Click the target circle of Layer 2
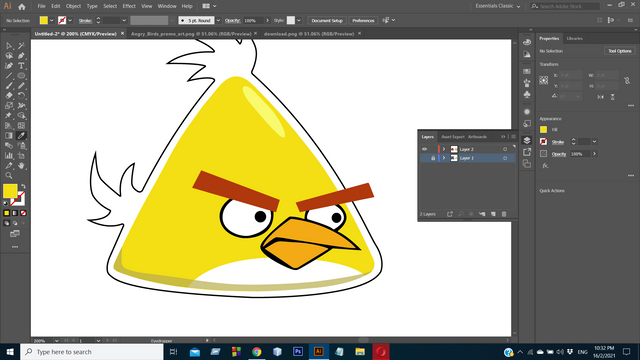The width and height of the screenshot is (640, 360). pyautogui.click(x=505, y=149)
